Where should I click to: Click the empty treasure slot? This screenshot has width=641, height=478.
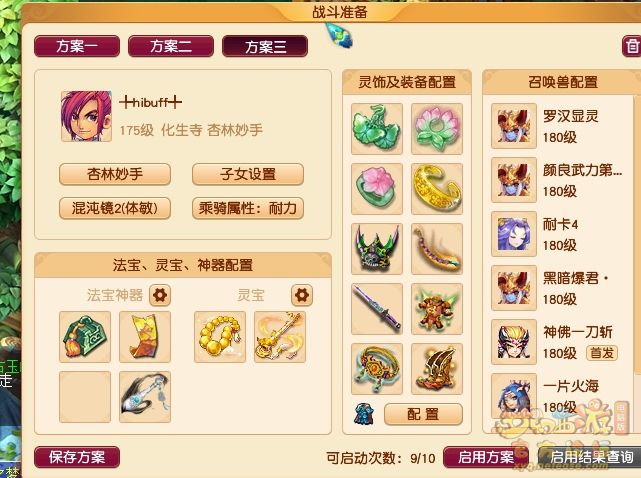pyautogui.click(x=85, y=397)
